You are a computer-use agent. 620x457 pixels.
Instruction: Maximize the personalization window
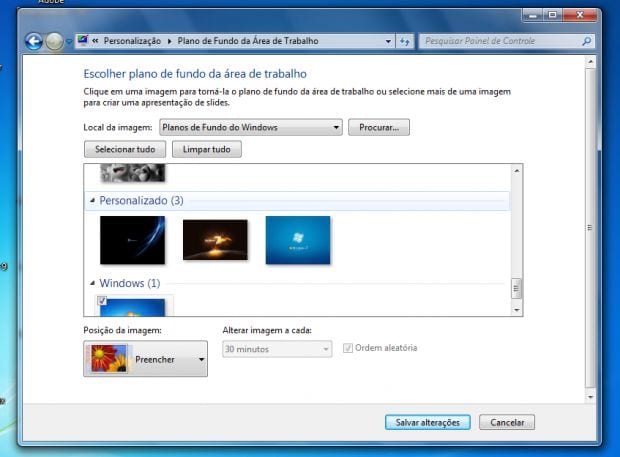(x=553, y=15)
